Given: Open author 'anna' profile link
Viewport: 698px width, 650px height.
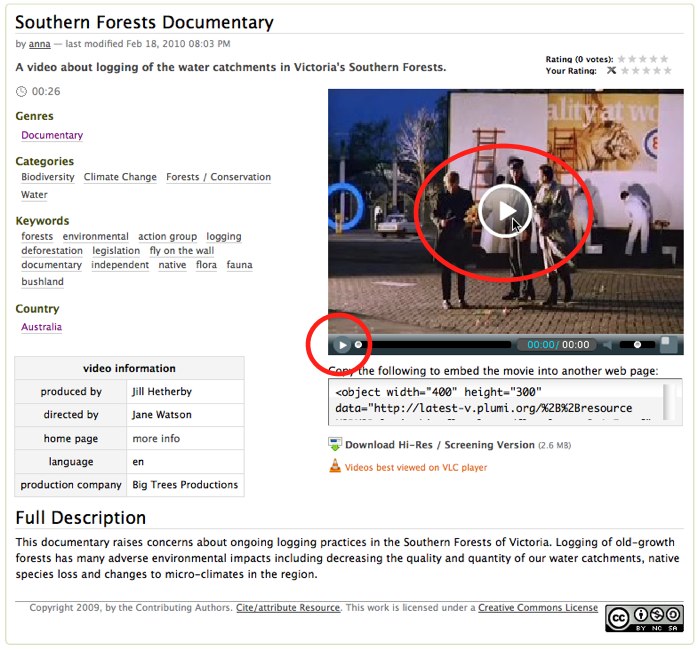Looking at the screenshot, I should pos(39,44).
